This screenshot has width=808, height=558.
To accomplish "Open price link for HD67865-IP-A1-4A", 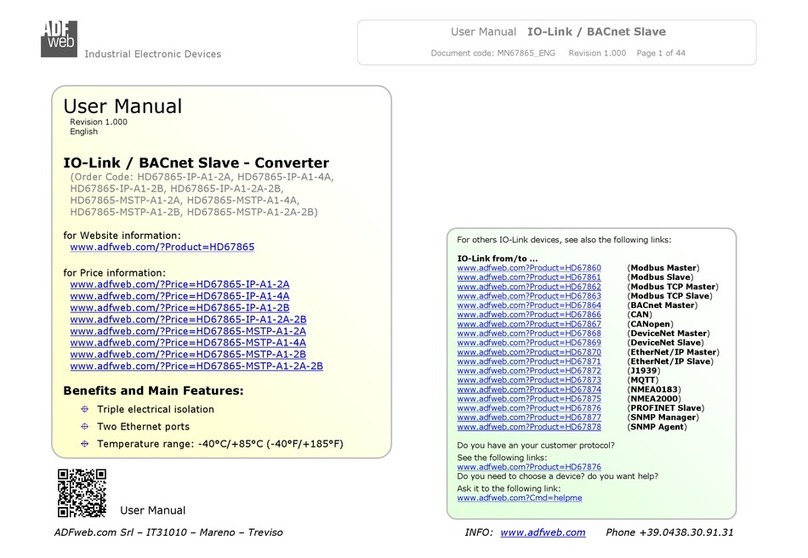I will tap(180, 296).
